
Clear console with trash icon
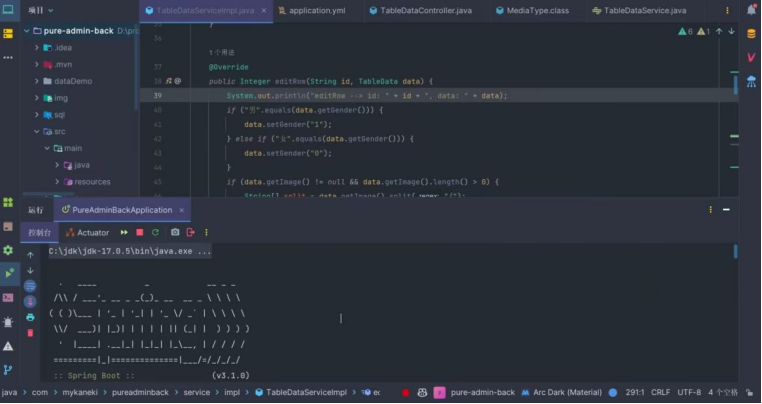[30, 333]
